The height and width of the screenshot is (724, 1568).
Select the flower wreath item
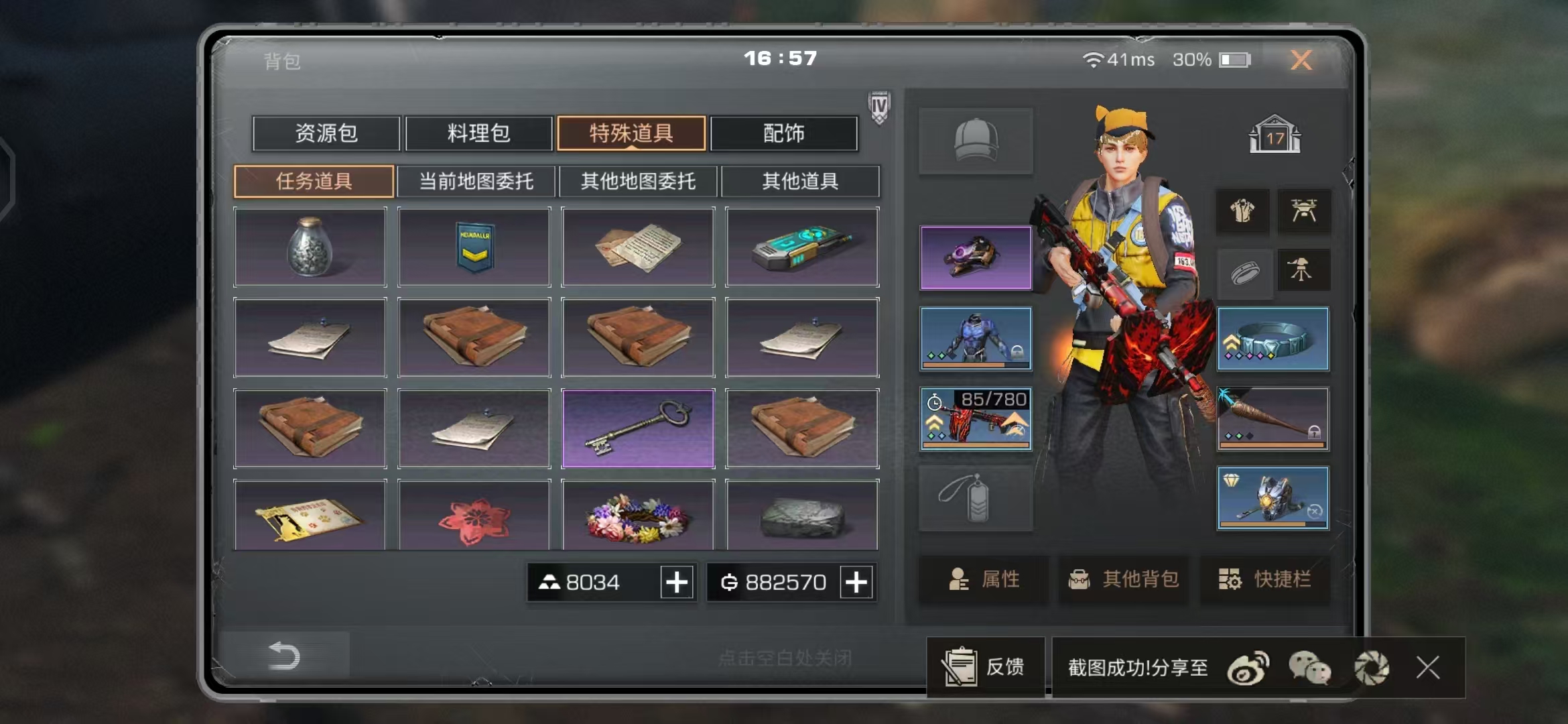pyautogui.click(x=638, y=515)
